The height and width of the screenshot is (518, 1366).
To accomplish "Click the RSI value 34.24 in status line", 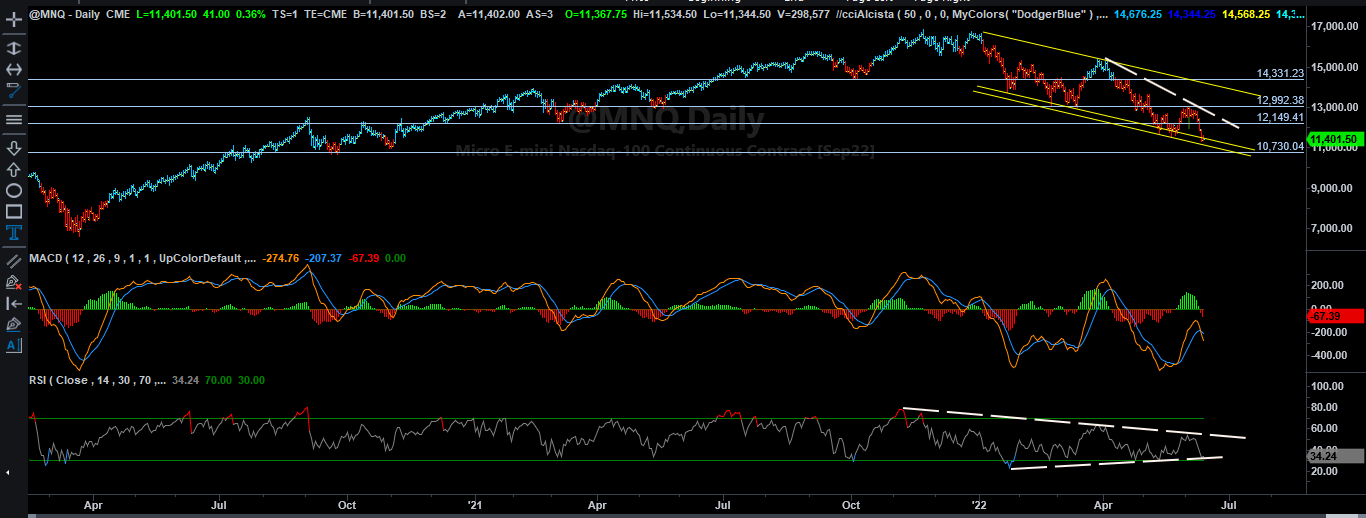I will click(x=185, y=381).
